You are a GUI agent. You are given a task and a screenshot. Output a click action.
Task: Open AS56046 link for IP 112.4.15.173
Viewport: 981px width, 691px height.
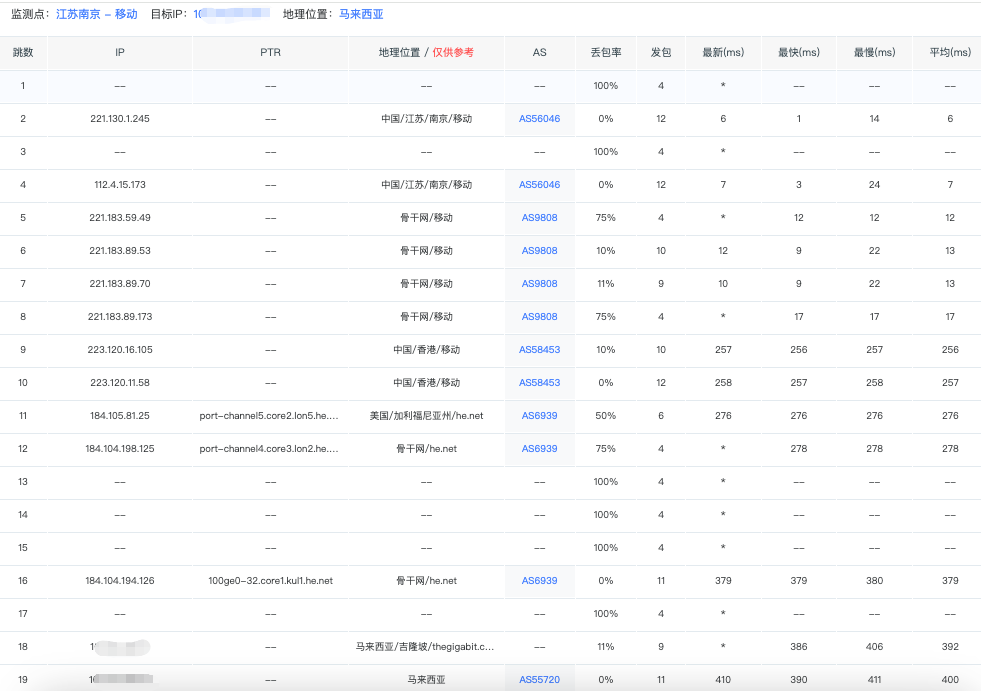(539, 185)
